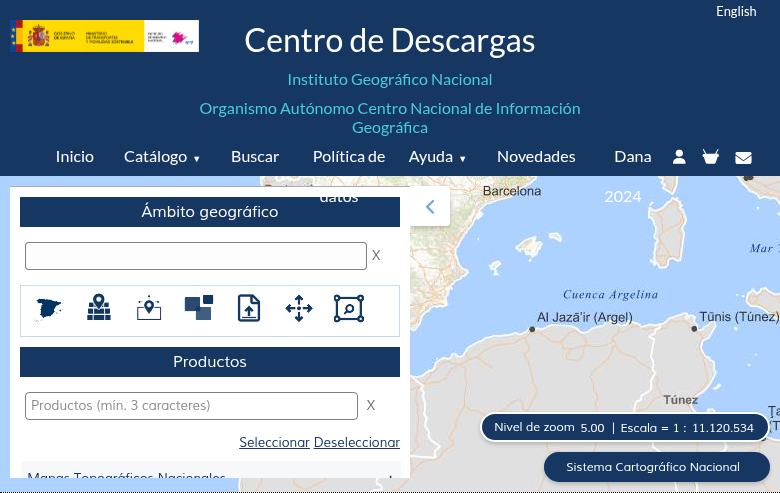Click the administrative division location pin icon
This screenshot has height=493, width=780.
(98, 309)
